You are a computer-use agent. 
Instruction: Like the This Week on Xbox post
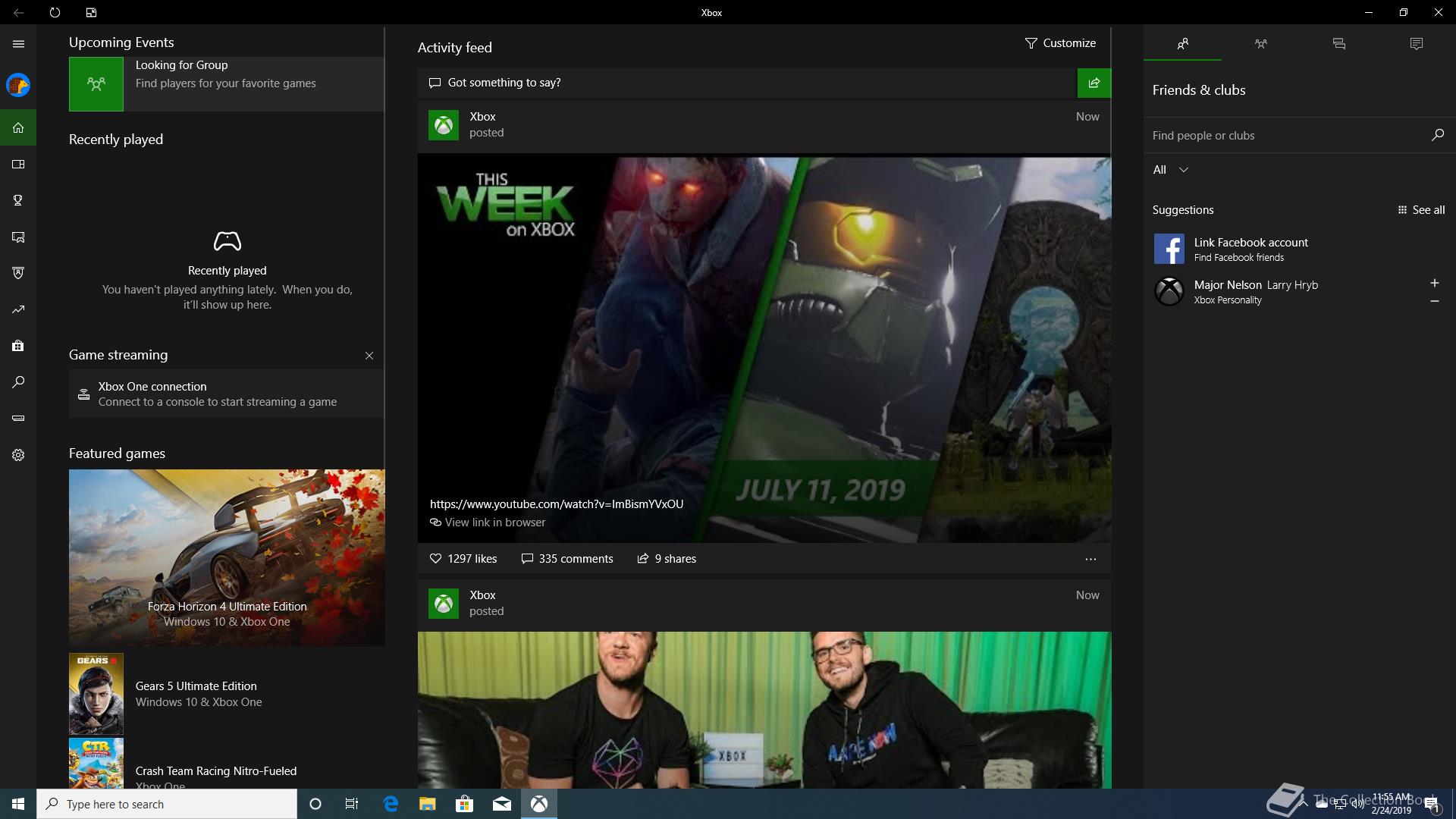463,559
